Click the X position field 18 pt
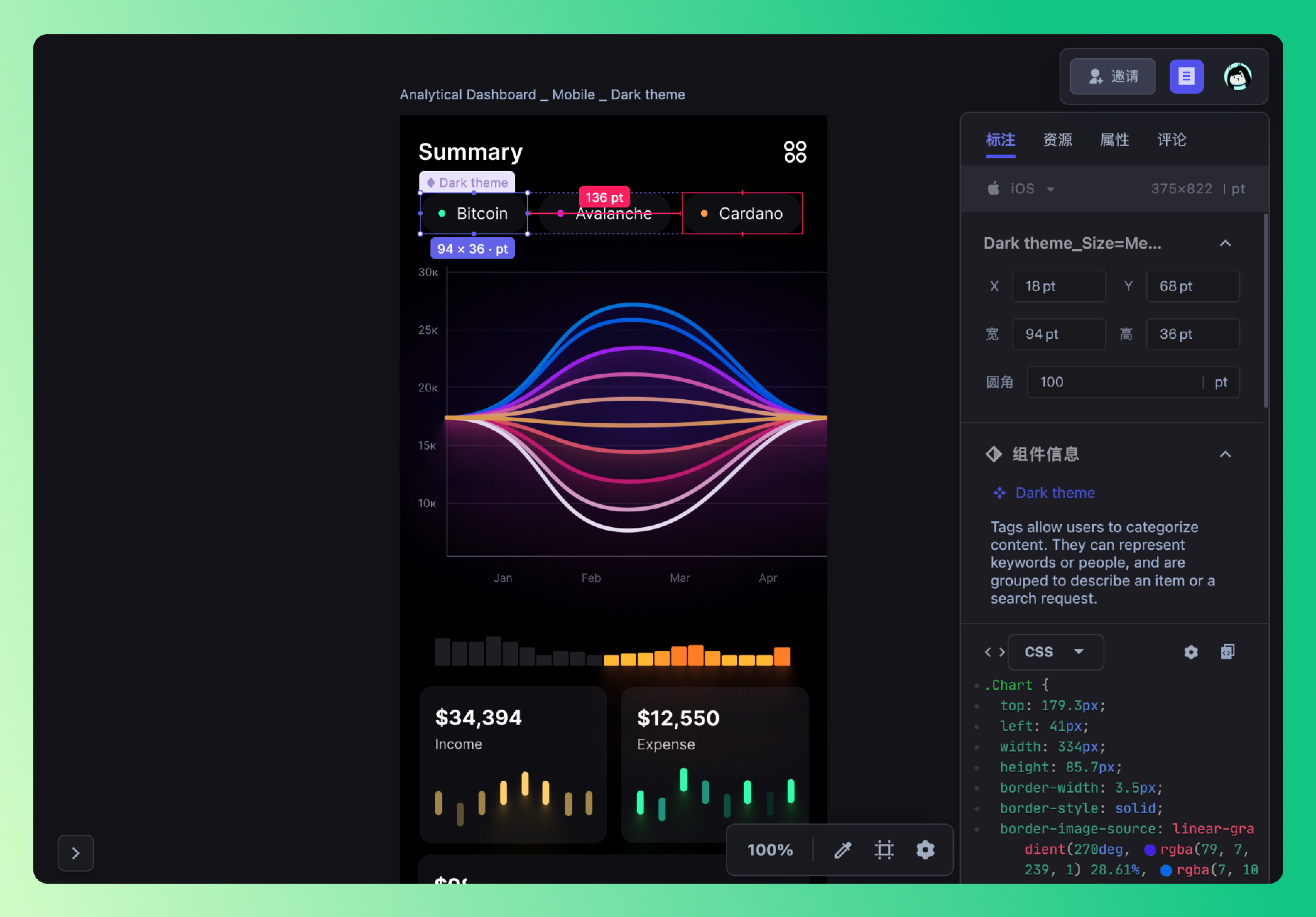This screenshot has height=917, width=1316. (1059, 286)
